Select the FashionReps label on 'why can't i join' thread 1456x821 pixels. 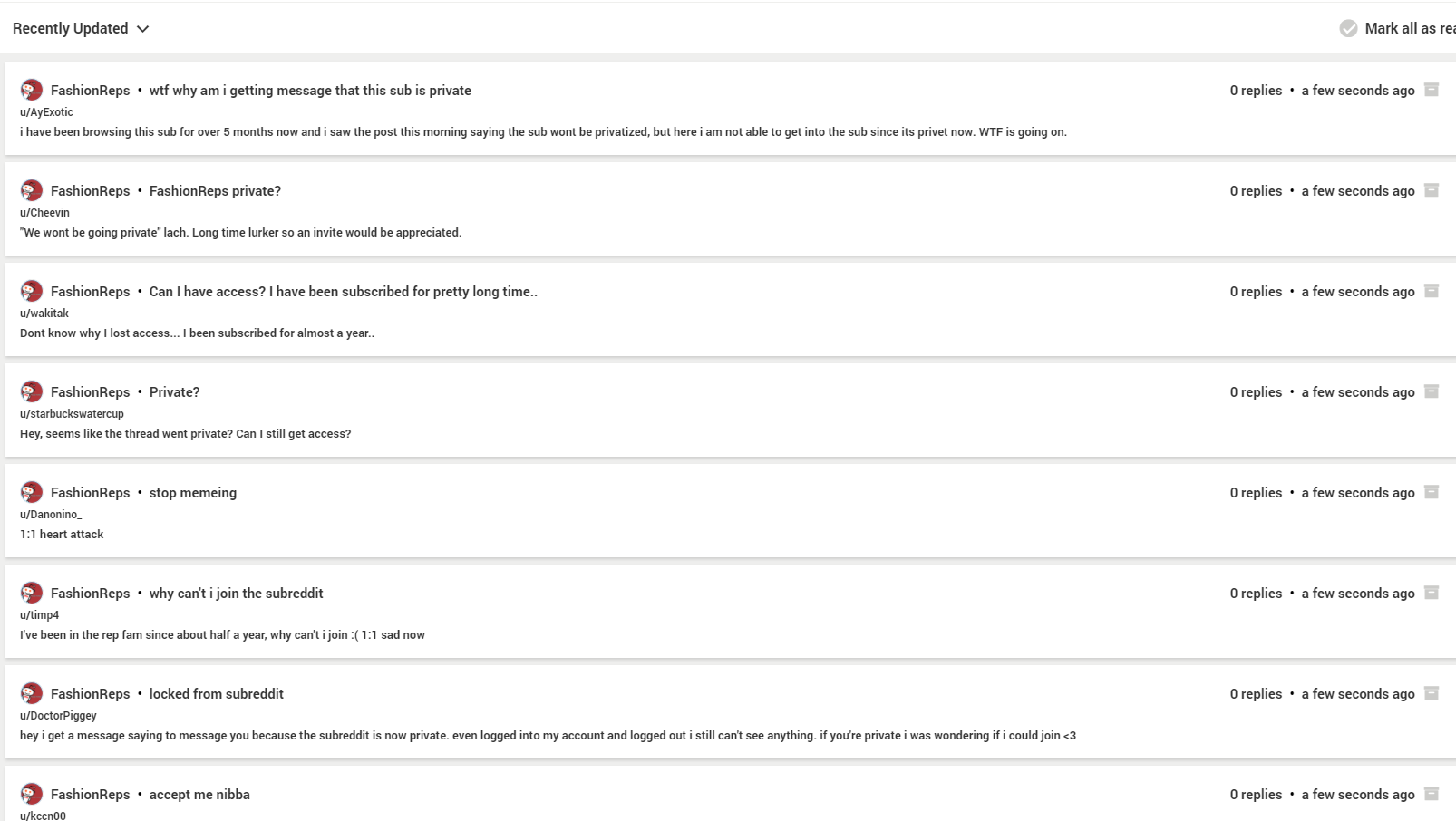(x=91, y=593)
